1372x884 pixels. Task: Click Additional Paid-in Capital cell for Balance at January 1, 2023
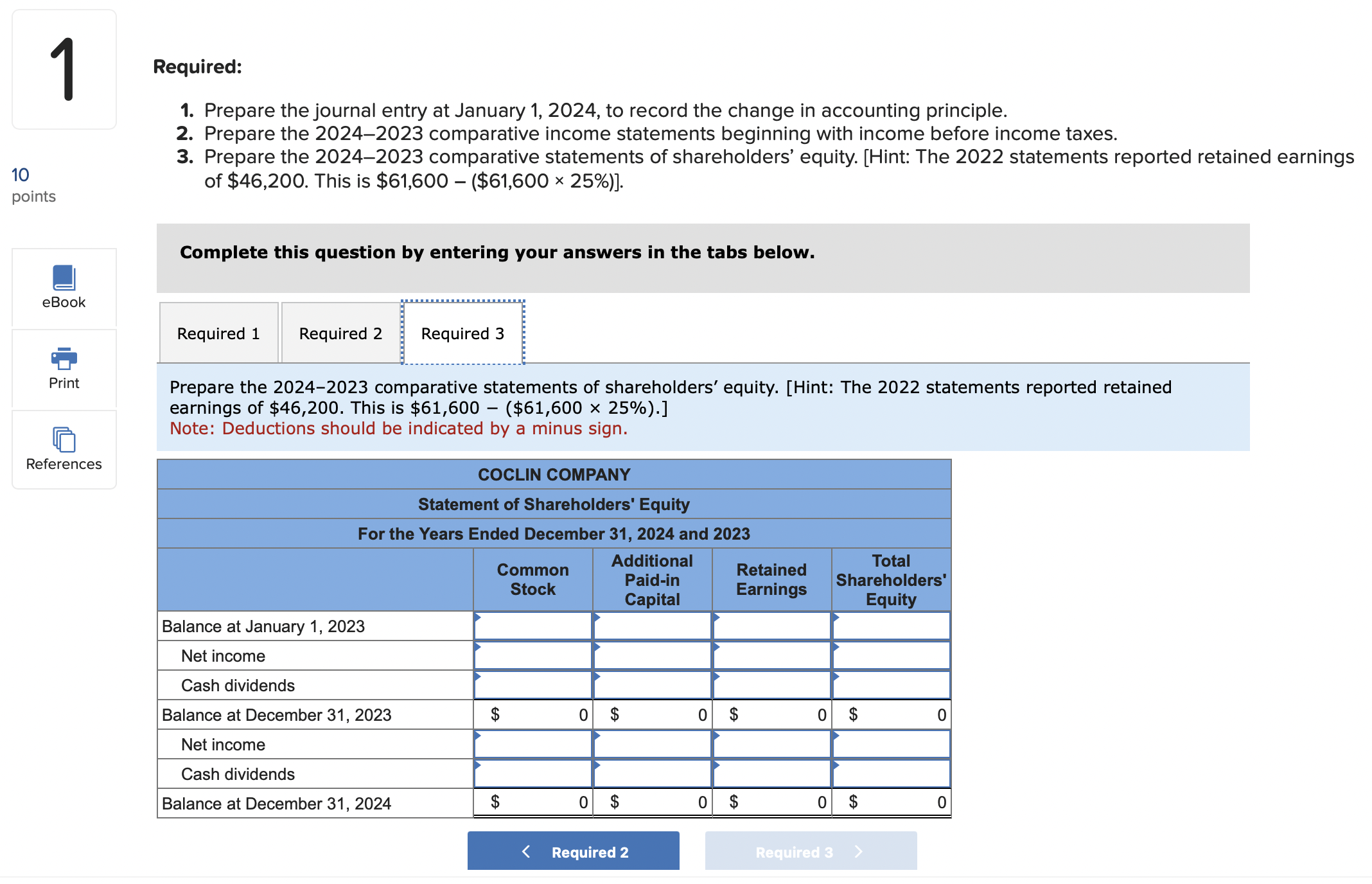point(652,626)
